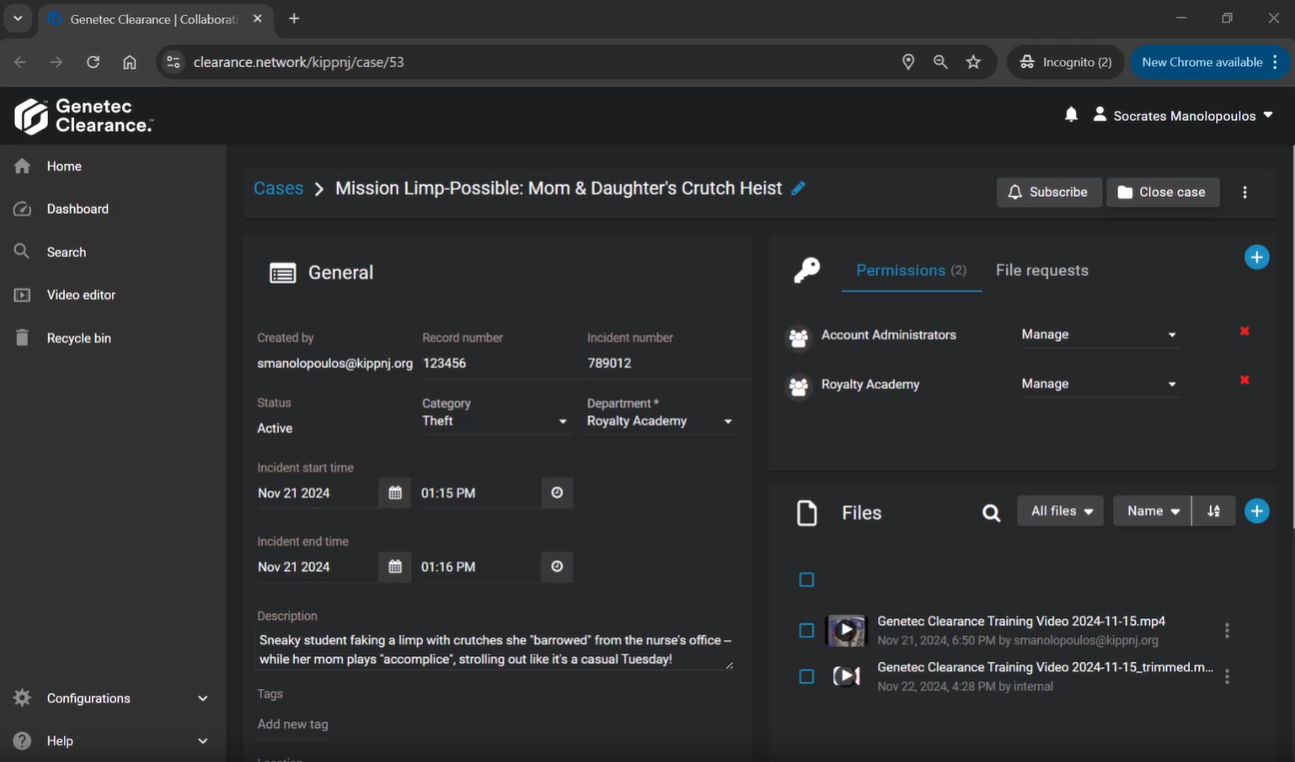The width and height of the screenshot is (1295, 762).
Task: Tick the select-all files checkbox
Action: tap(807, 580)
